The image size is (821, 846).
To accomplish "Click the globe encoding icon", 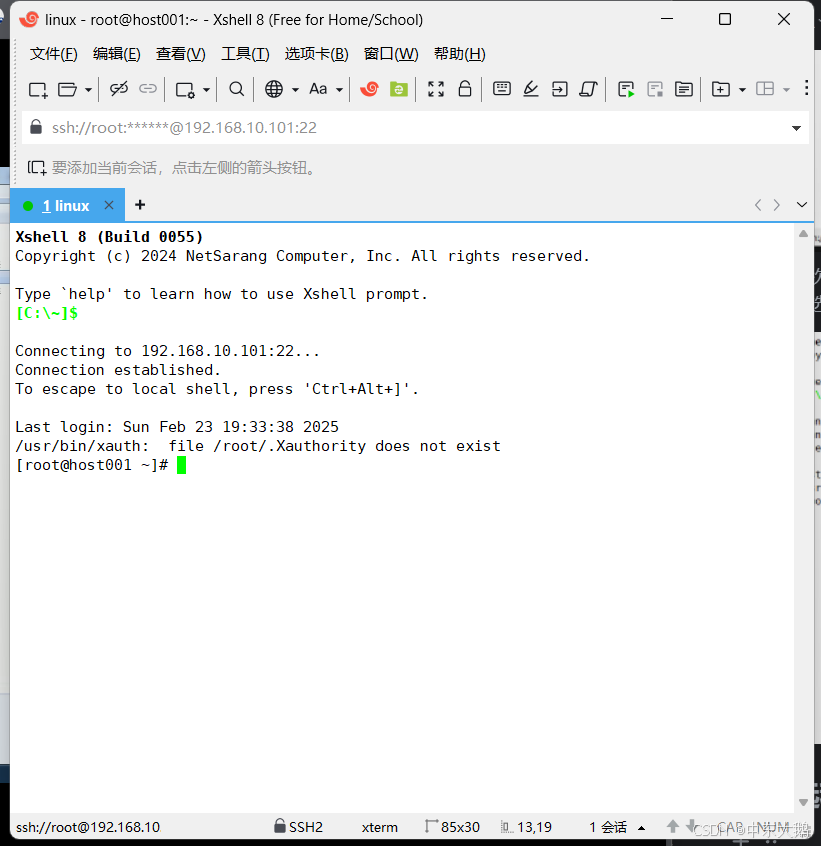I will tap(274, 89).
